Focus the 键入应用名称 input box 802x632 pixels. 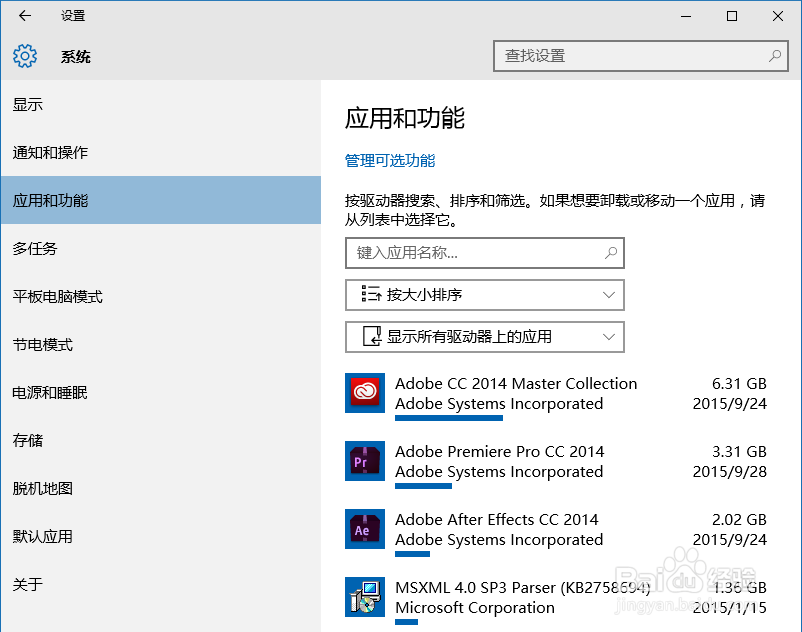click(485, 253)
